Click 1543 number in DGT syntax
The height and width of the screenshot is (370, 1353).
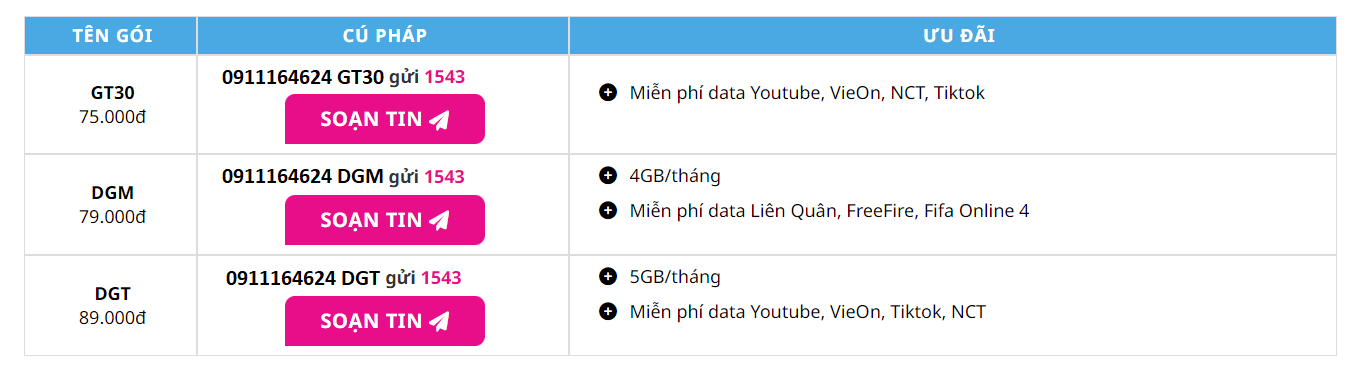tap(441, 278)
